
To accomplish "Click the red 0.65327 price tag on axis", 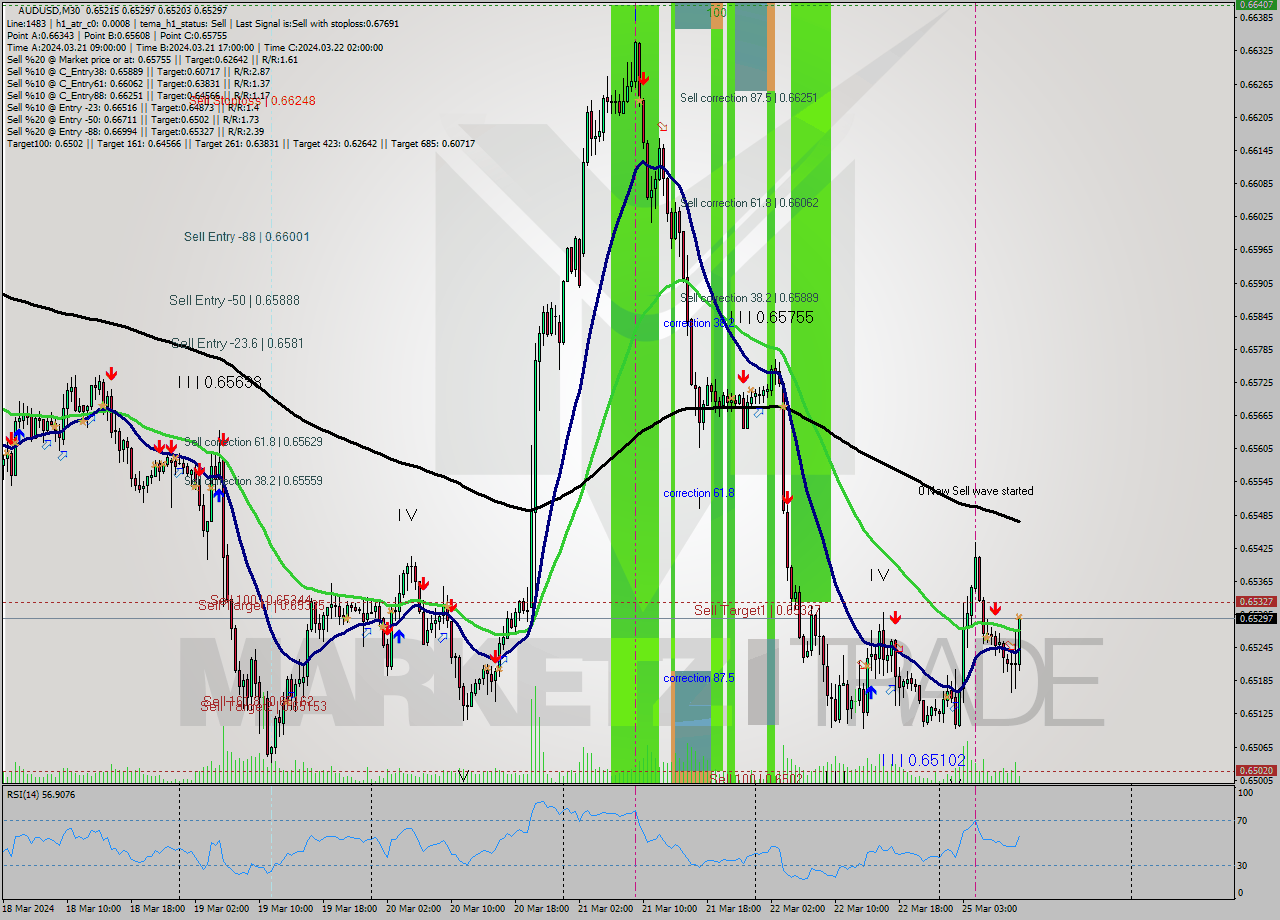I will 1255,602.
